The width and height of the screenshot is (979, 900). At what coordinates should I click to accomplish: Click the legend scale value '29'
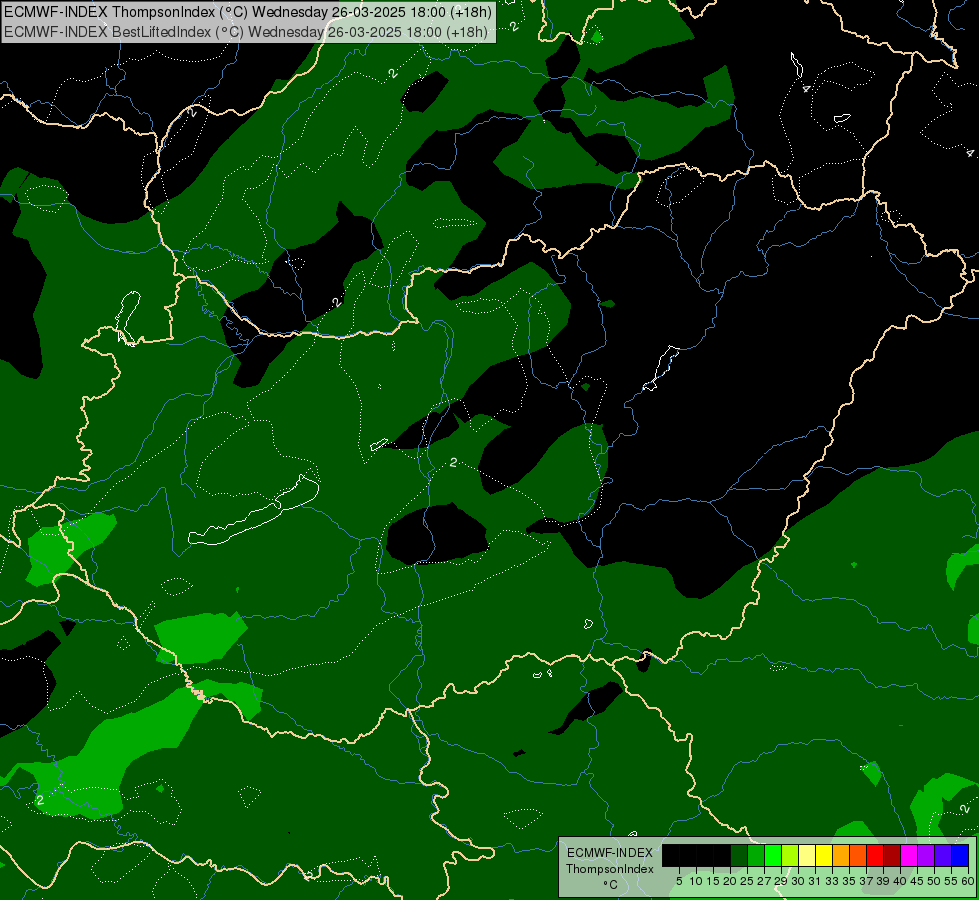point(780,881)
